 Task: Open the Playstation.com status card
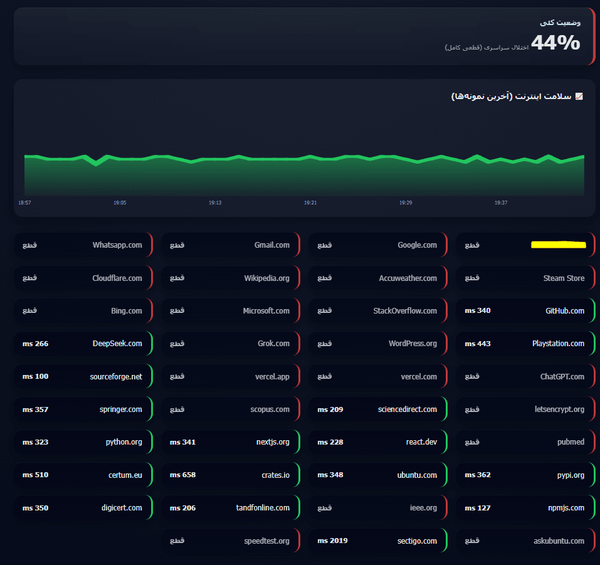tap(526, 344)
